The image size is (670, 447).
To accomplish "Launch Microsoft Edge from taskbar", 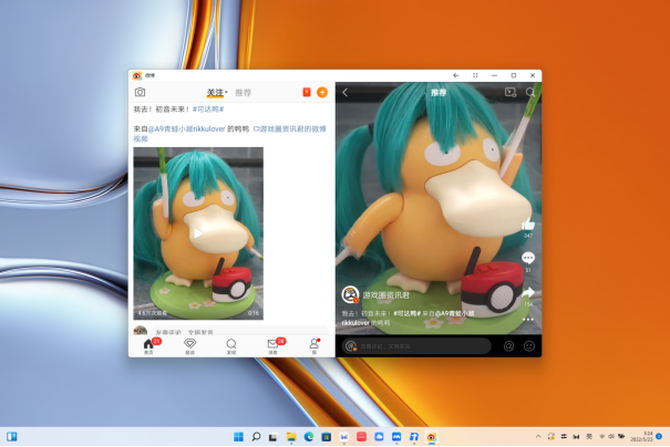I will click(309, 437).
